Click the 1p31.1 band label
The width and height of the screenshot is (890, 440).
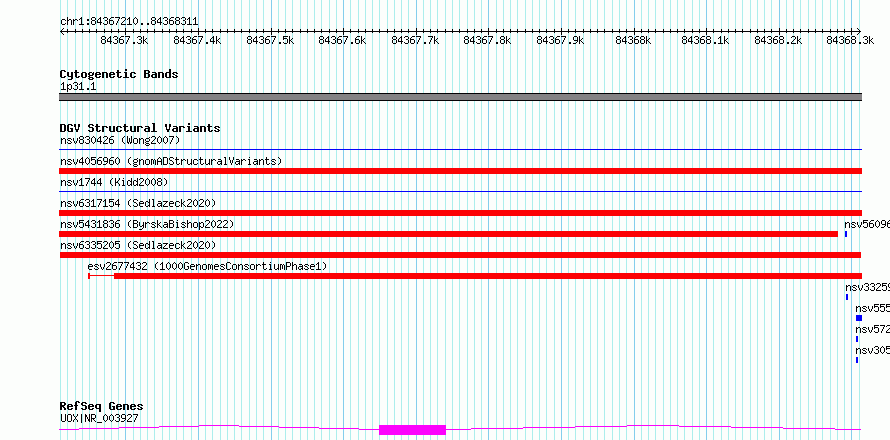pos(78,86)
